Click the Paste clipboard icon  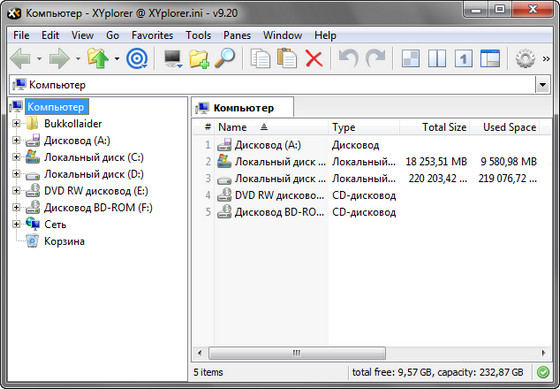click(x=287, y=59)
